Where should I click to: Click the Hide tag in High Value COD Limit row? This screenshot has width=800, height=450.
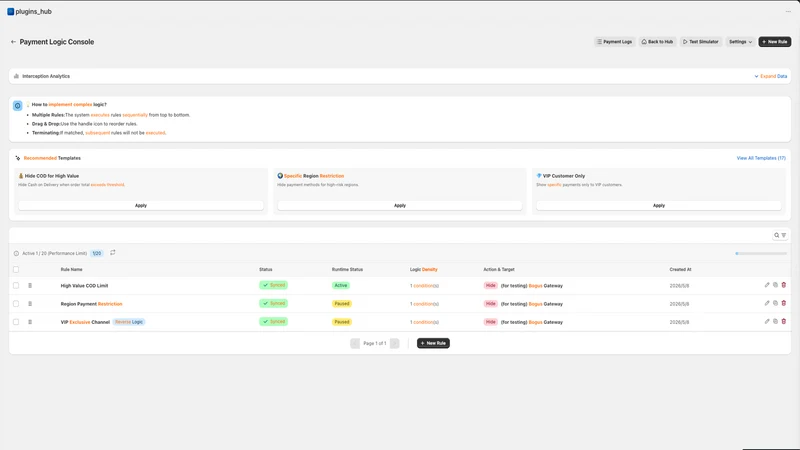pos(490,286)
